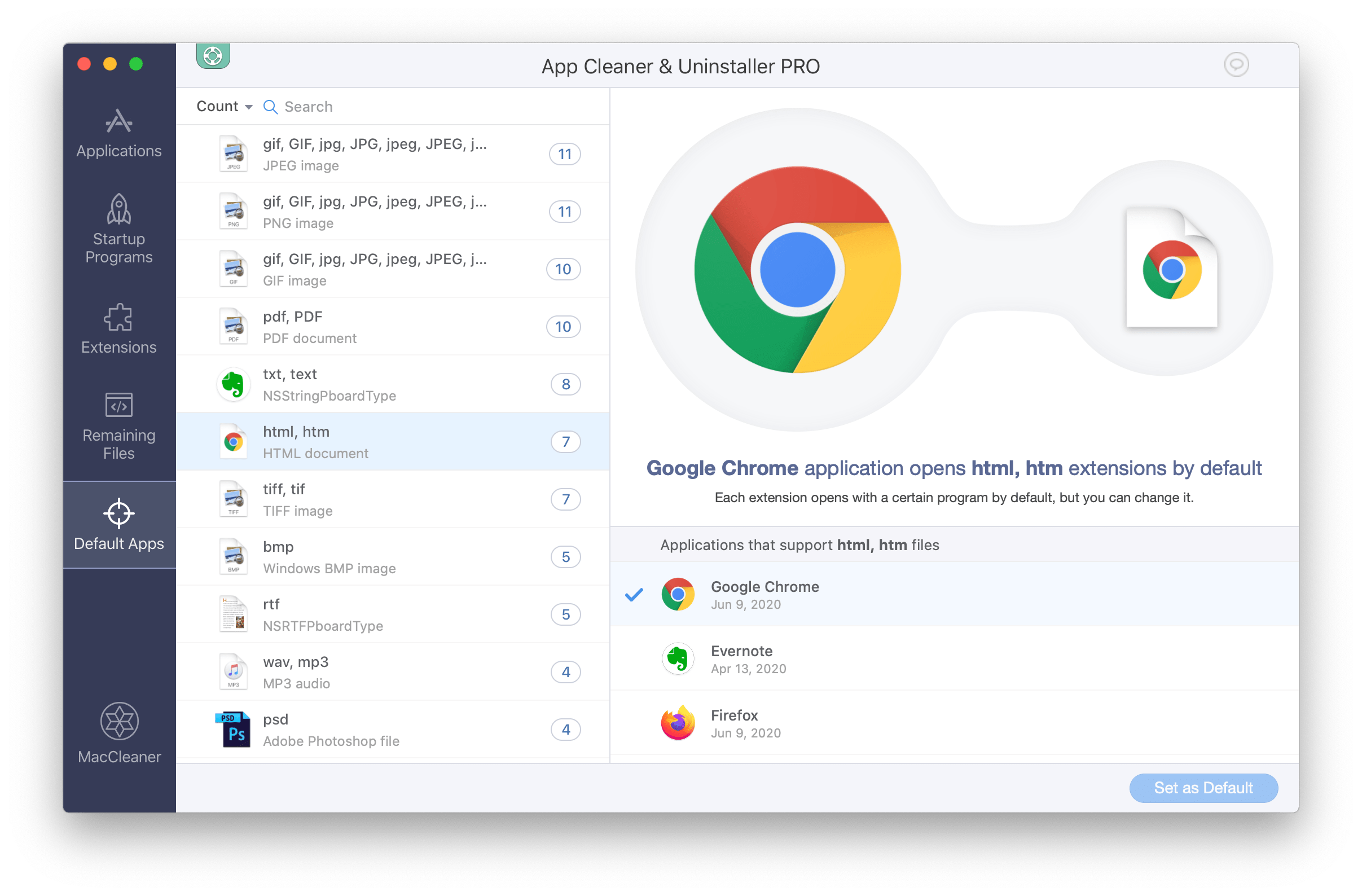
Task: Click PNG file type icon
Action: pos(234,211)
